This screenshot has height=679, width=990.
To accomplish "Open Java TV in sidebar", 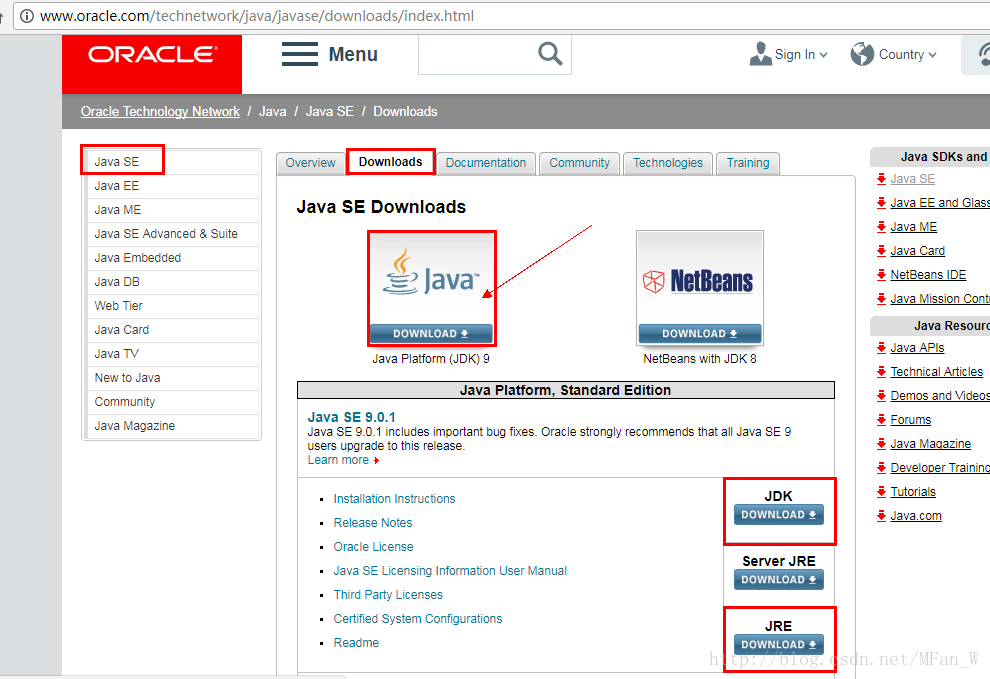I will click(171, 354).
